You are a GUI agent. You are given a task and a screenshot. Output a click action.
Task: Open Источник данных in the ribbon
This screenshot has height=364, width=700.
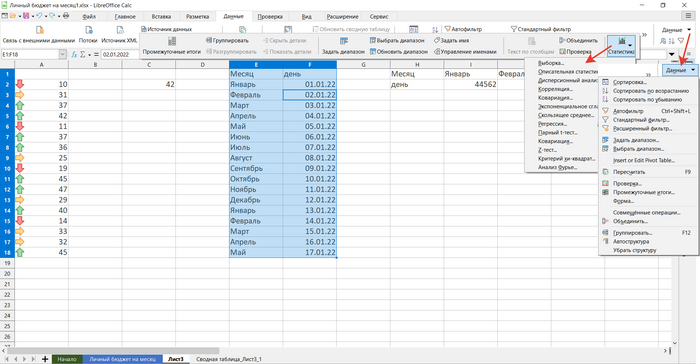pyautogui.click(x=166, y=29)
